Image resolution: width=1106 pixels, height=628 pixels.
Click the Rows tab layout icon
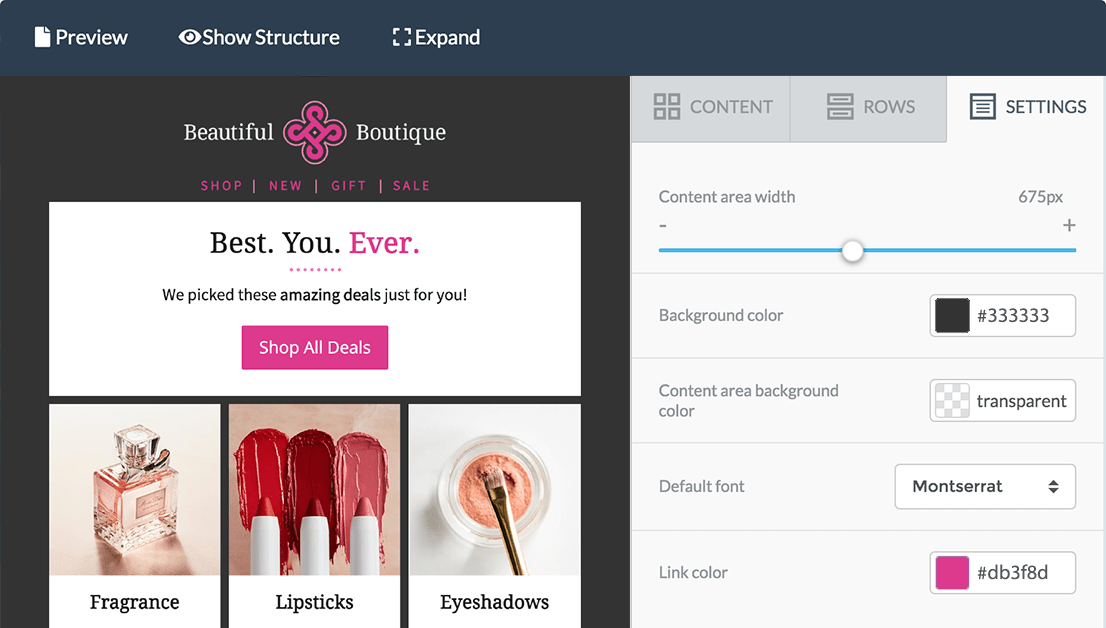pyautogui.click(x=840, y=107)
